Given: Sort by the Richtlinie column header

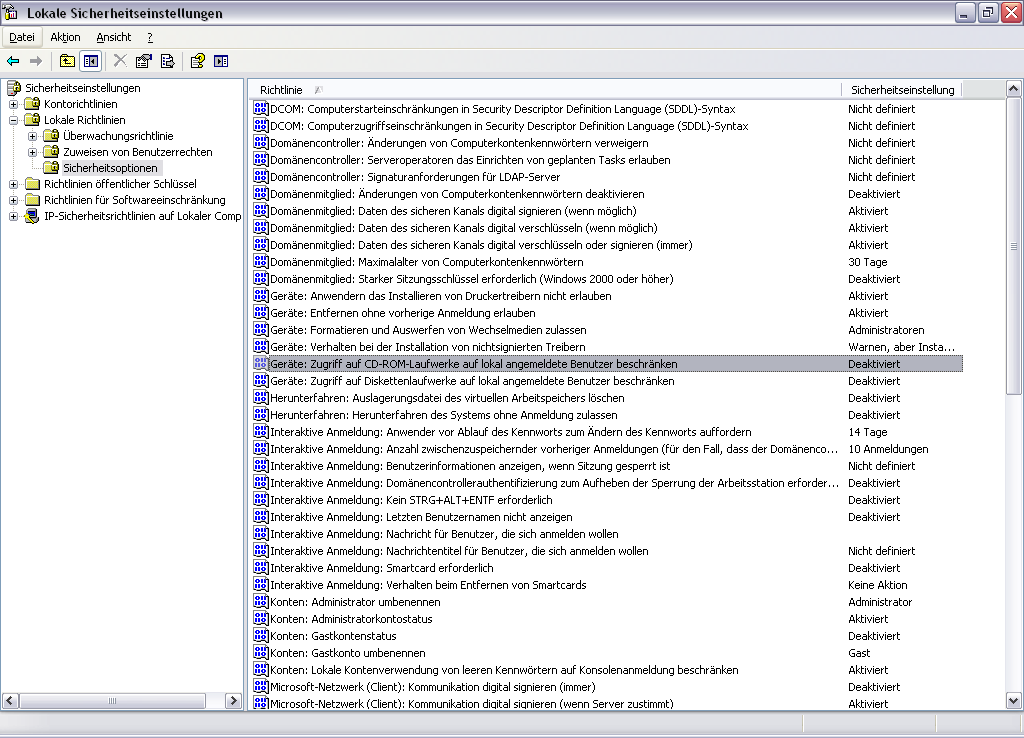Looking at the screenshot, I should click(x=281, y=90).
